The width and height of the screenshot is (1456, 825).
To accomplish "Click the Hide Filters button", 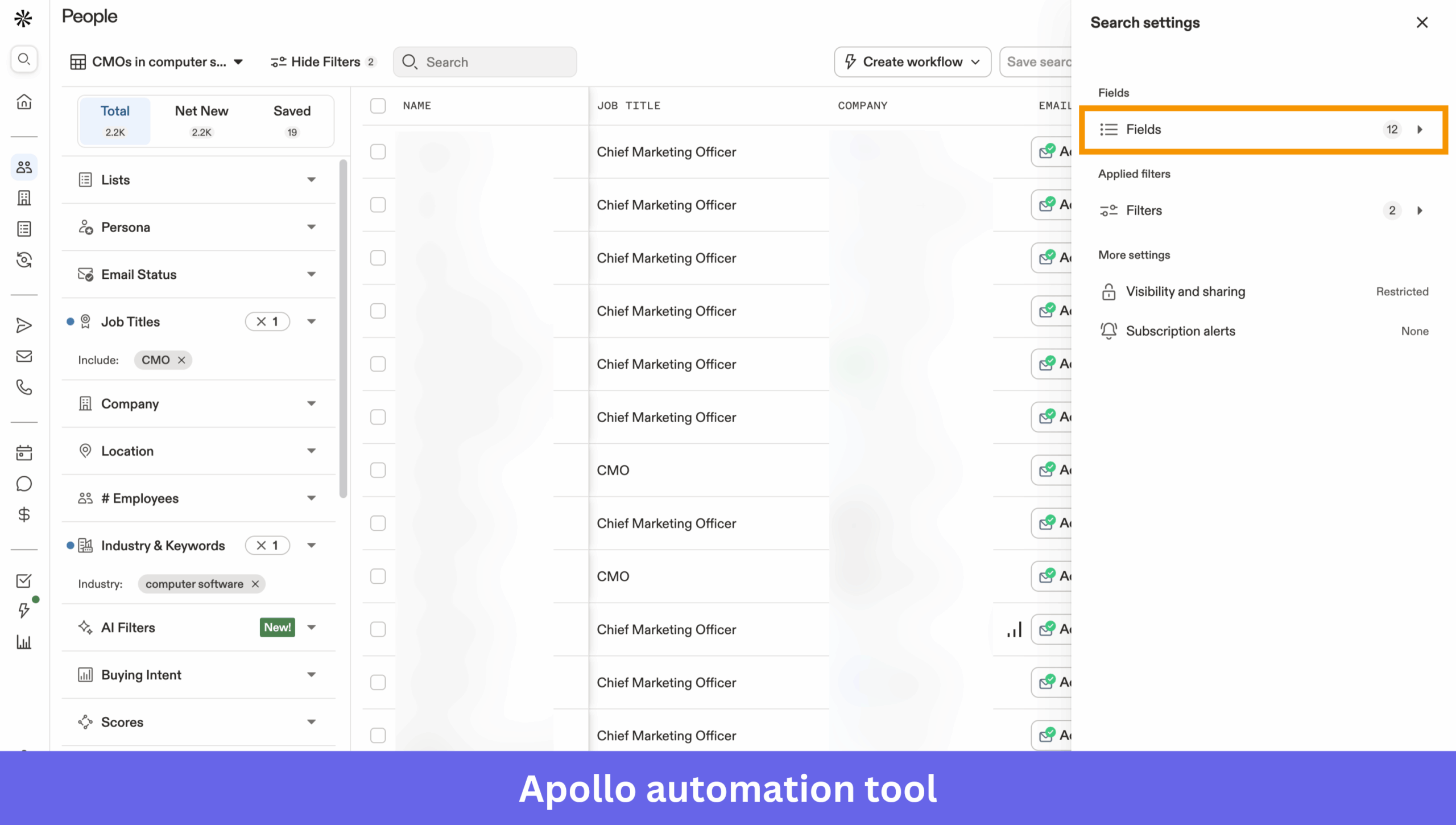I will coord(322,62).
